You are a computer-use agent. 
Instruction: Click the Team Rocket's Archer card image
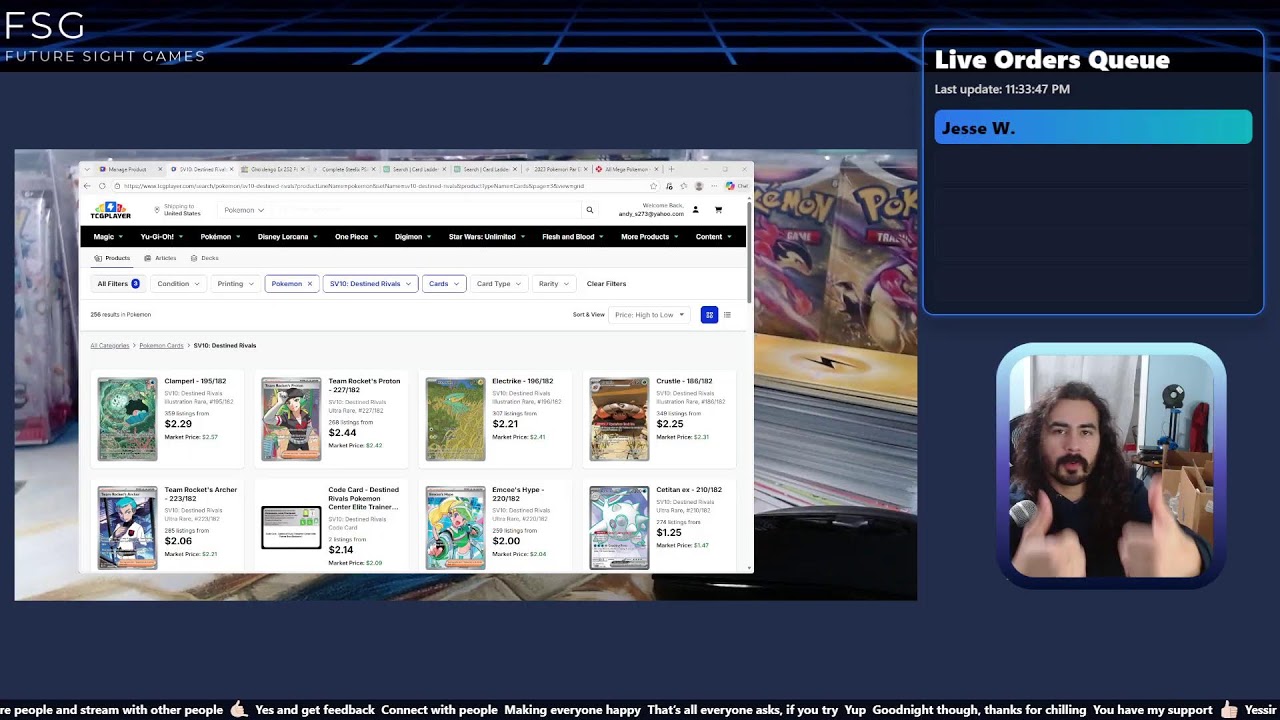(127, 528)
